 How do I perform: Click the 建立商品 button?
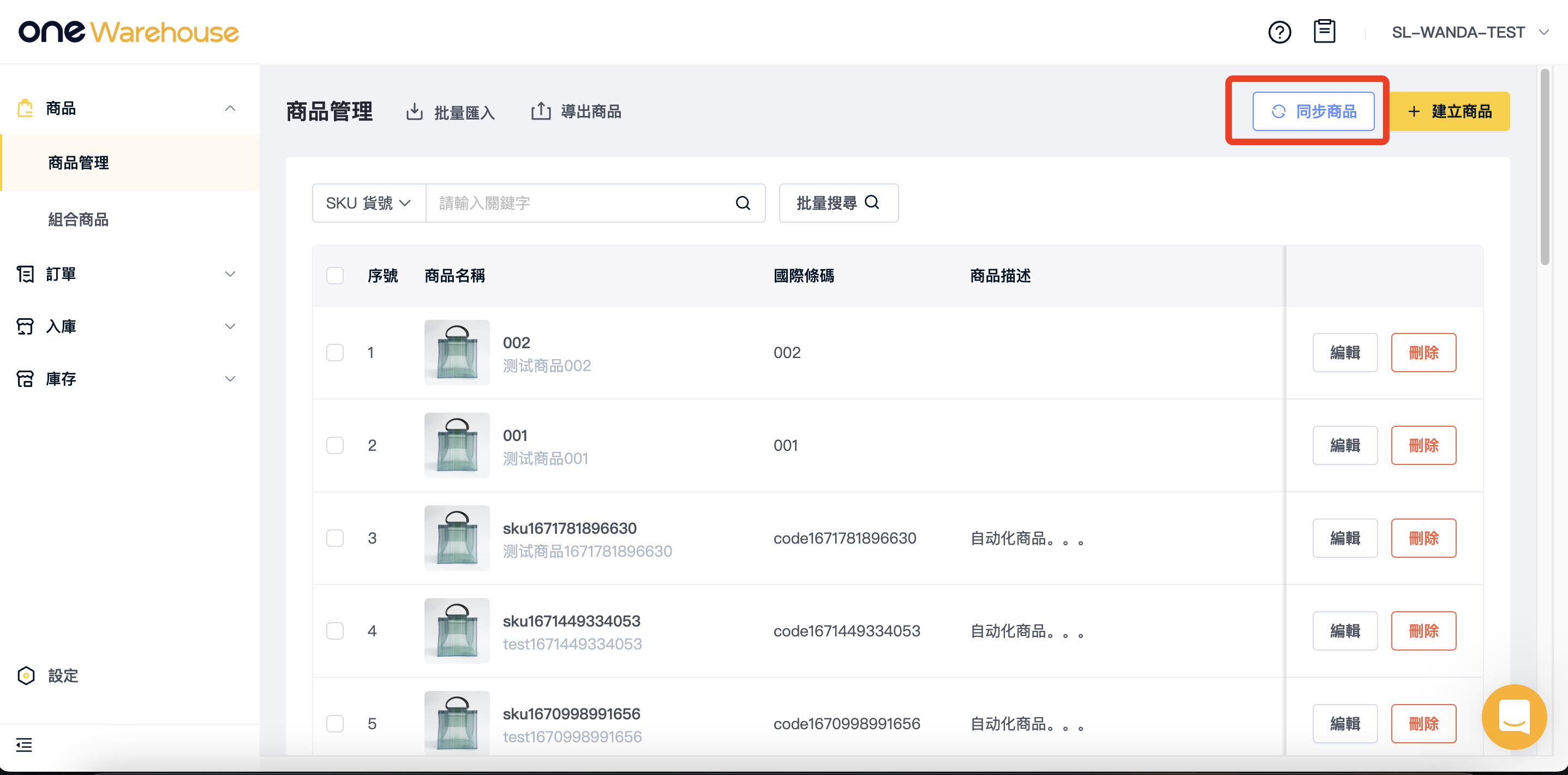(x=1449, y=111)
